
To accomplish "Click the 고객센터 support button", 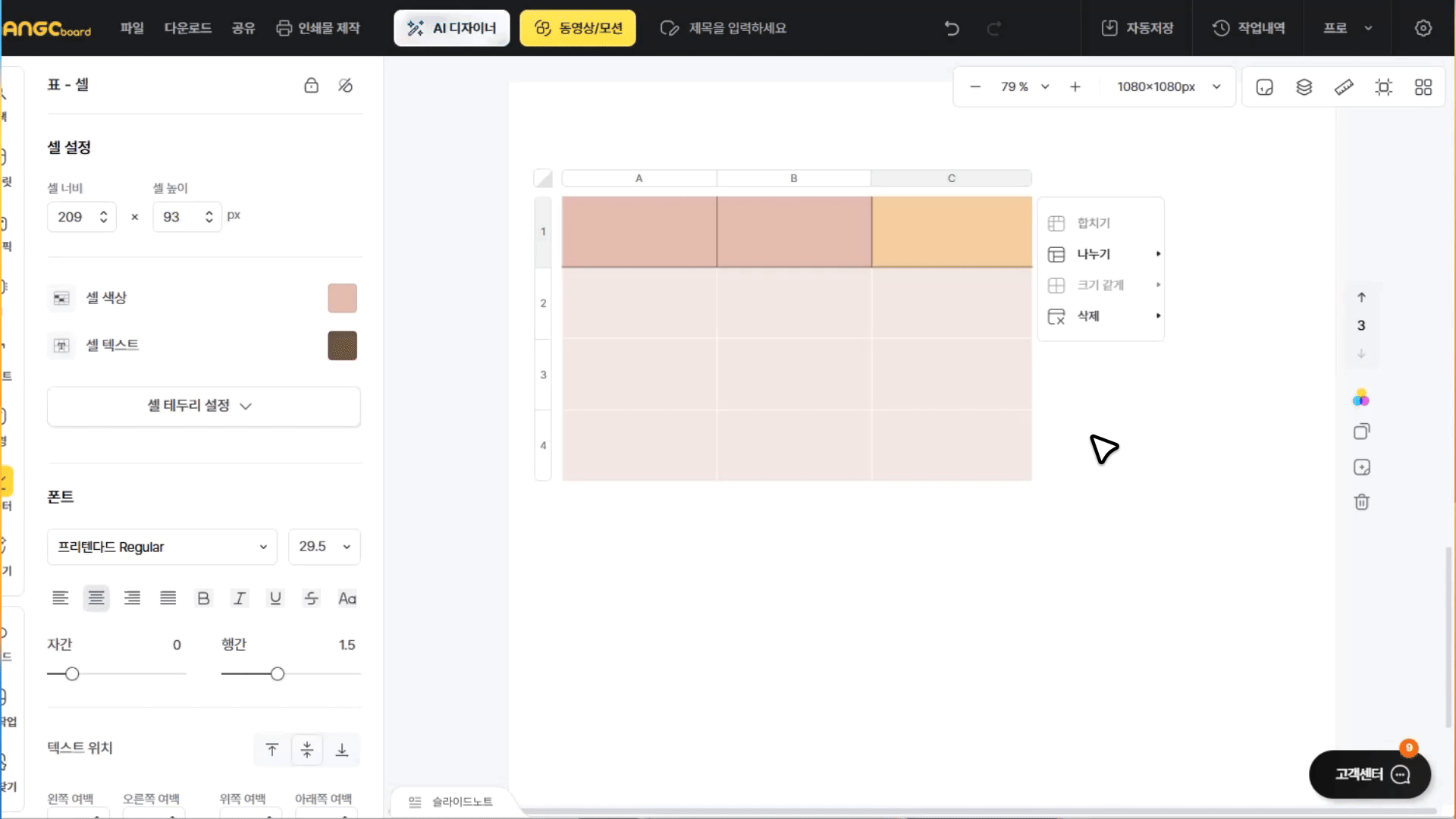I will [x=1370, y=774].
